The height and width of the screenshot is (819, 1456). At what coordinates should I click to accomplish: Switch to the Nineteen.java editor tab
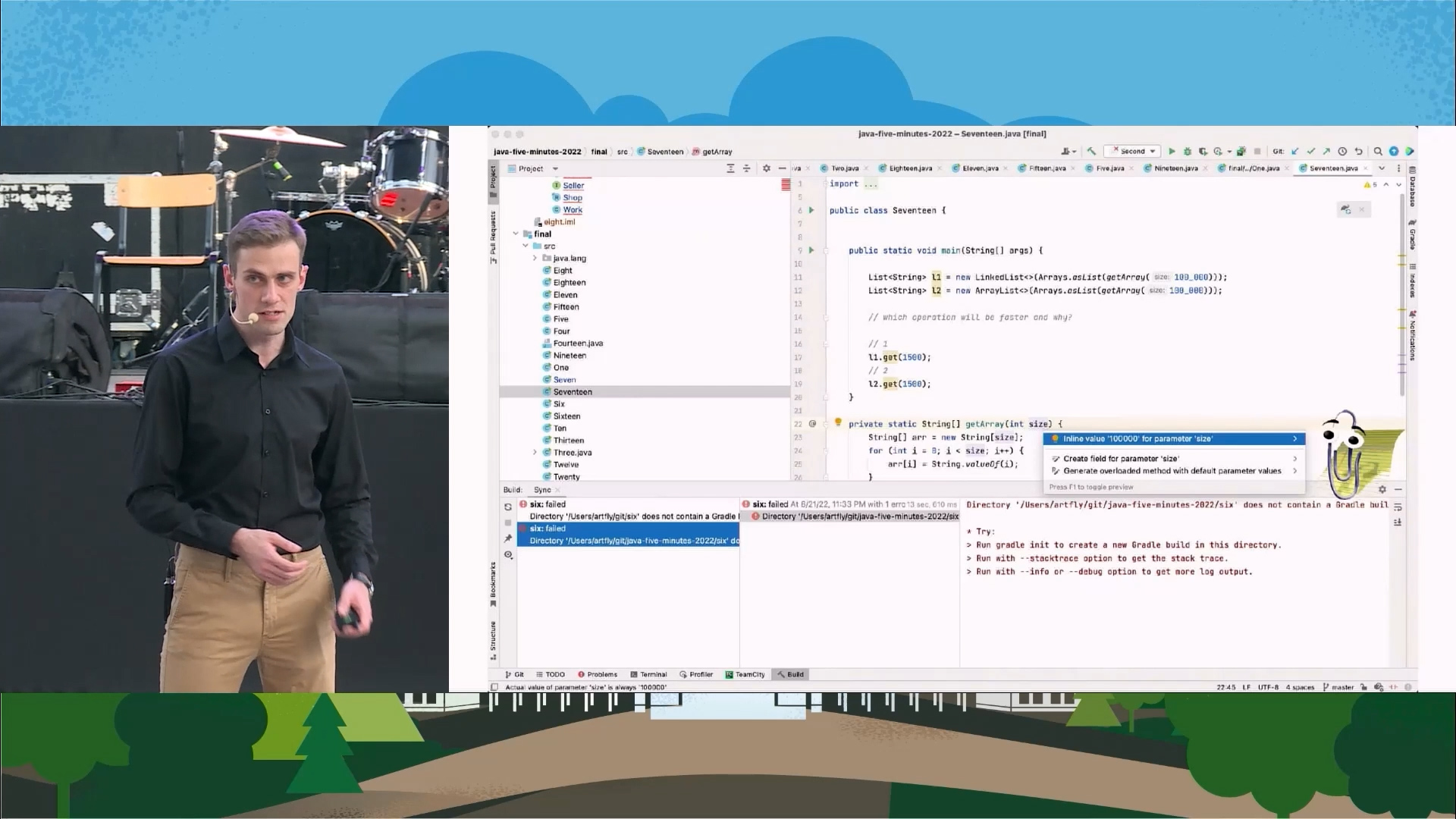(x=1175, y=168)
